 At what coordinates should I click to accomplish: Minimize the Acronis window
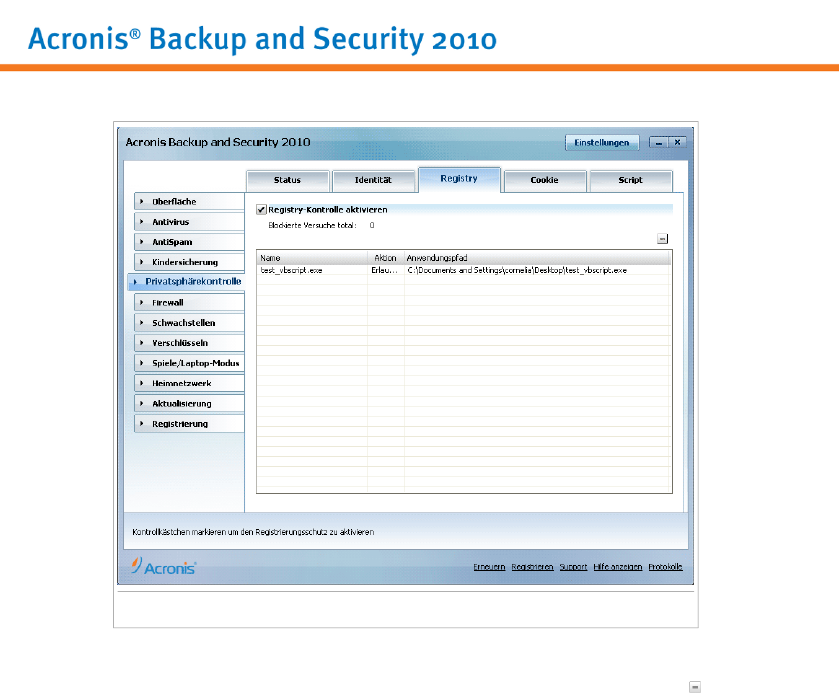point(659,143)
